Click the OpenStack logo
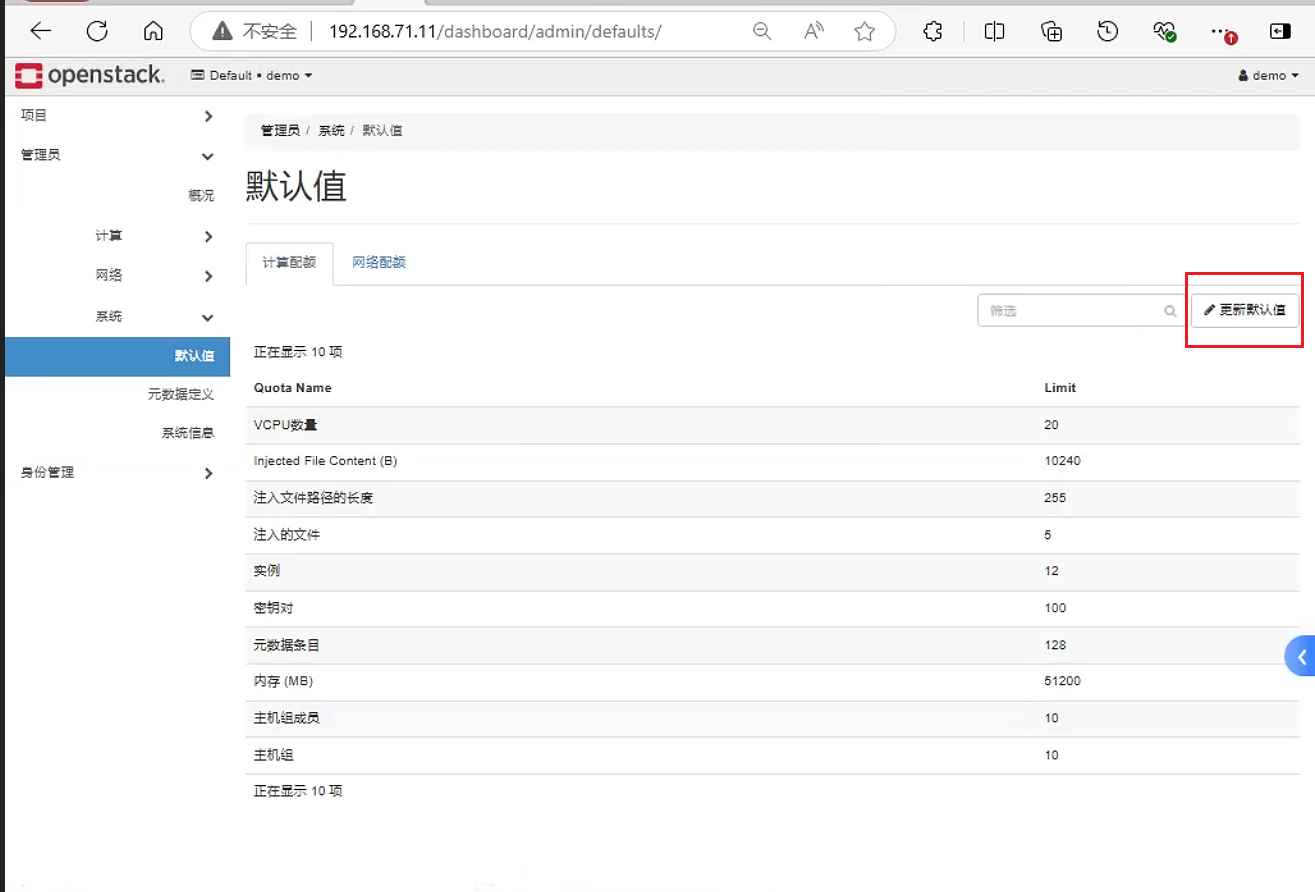The height and width of the screenshot is (892, 1315). click(x=90, y=75)
